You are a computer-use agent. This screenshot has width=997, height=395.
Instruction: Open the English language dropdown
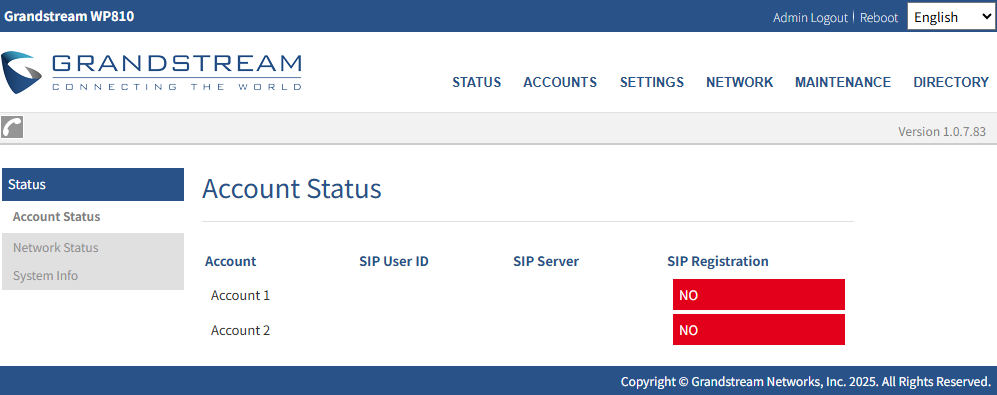(x=950, y=17)
